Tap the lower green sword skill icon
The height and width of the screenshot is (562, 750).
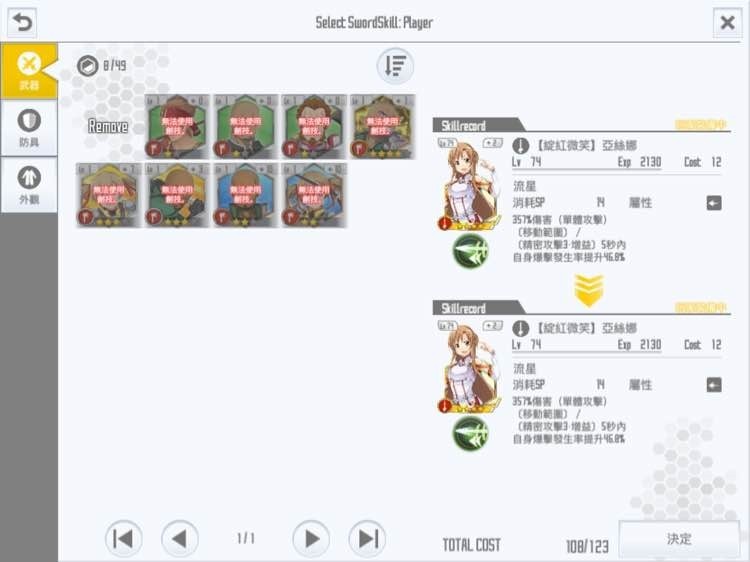click(470, 433)
